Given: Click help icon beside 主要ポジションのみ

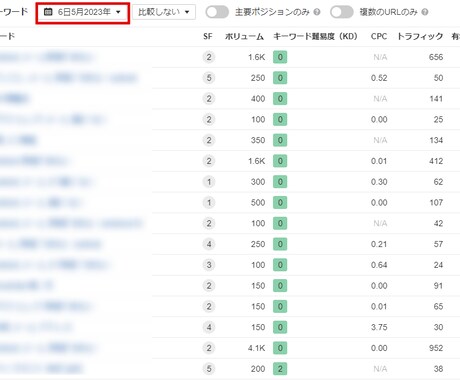Looking at the screenshot, I should click(317, 12).
